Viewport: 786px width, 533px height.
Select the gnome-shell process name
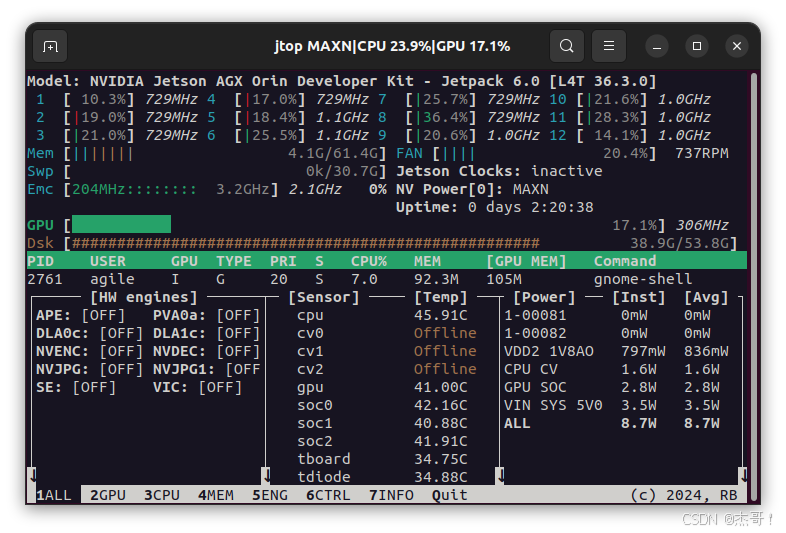pos(643,279)
